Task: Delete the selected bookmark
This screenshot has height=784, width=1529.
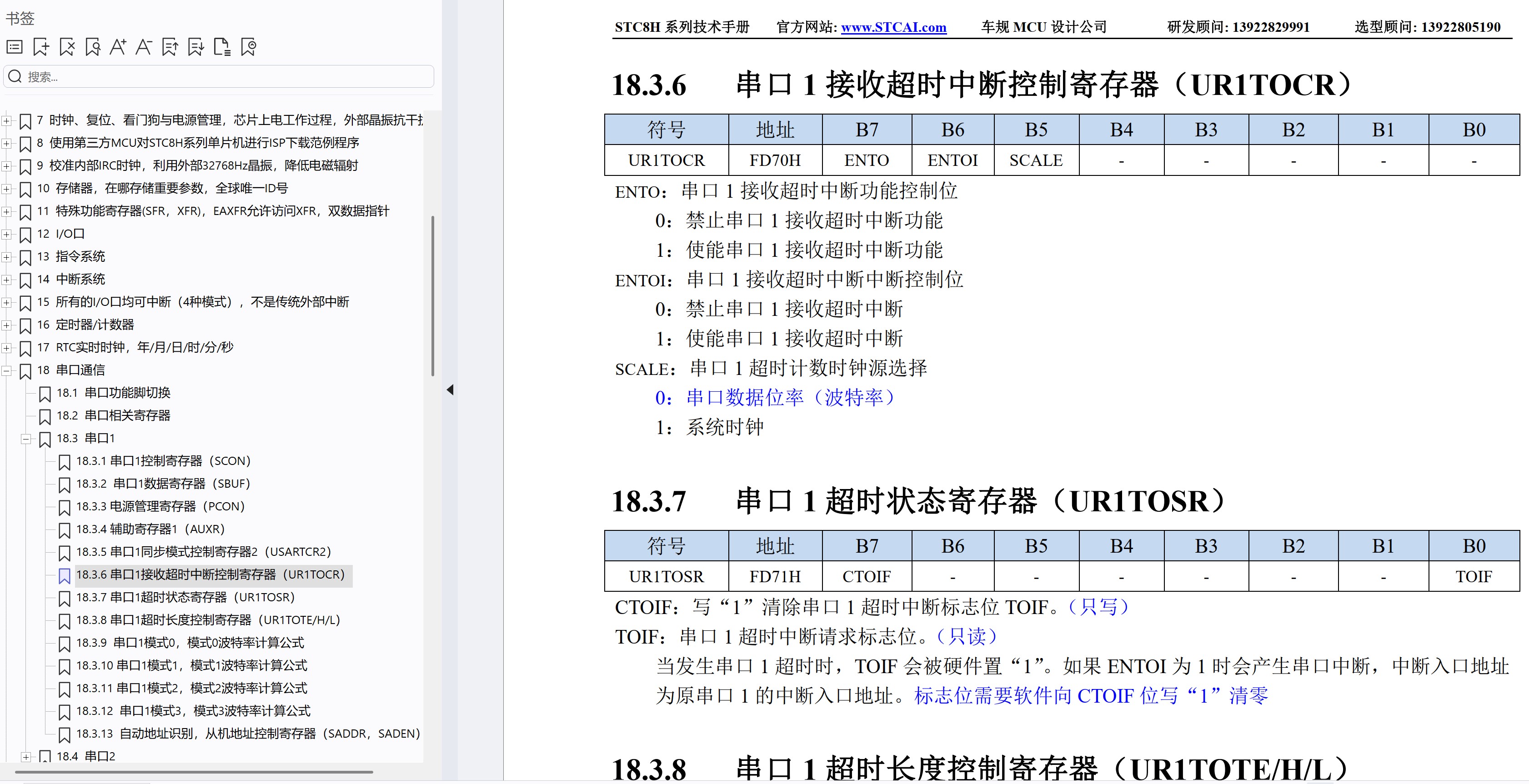Action: (66, 47)
